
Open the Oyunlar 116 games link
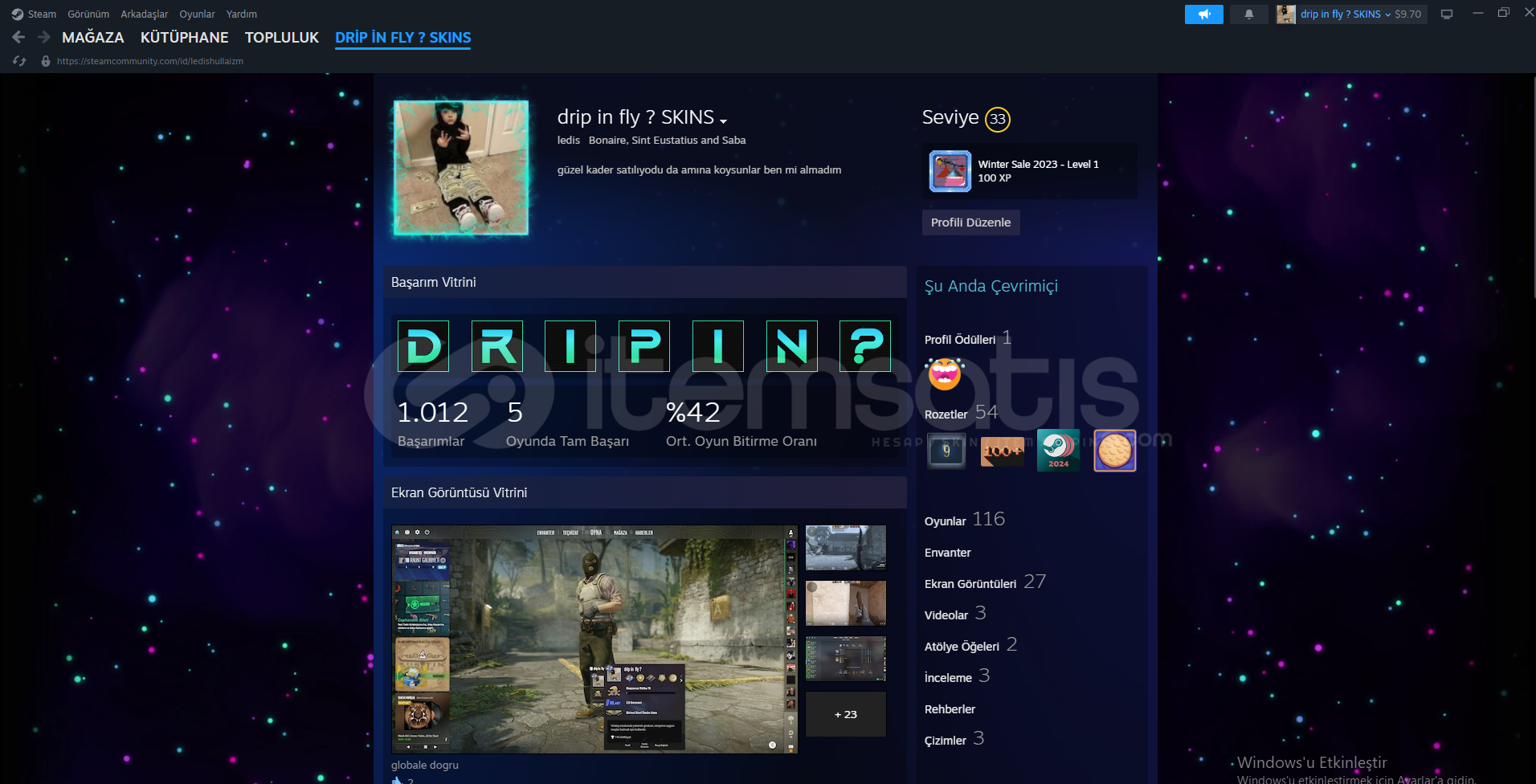point(965,520)
